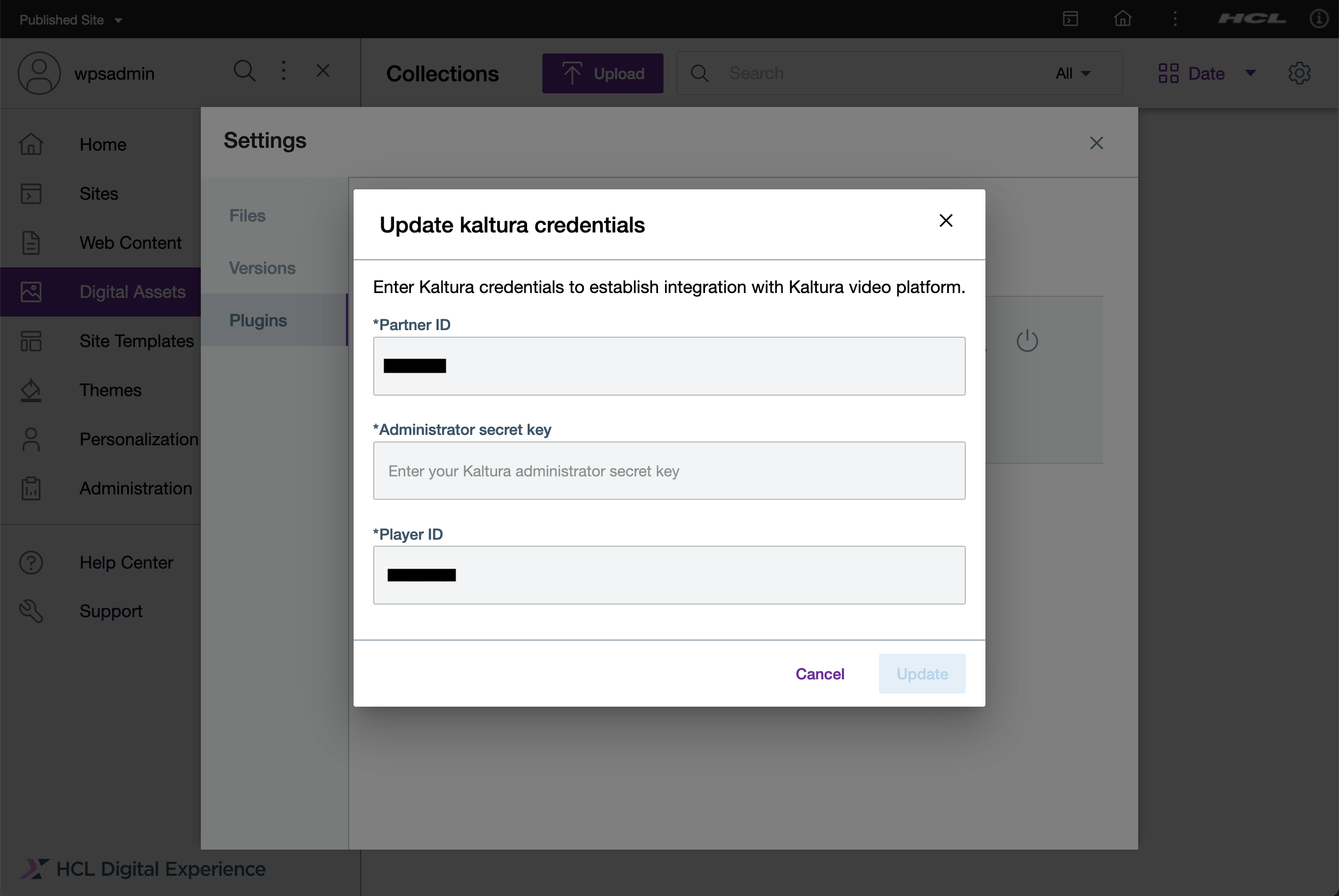1339x896 pixels.
Task: Open the Themes section
Action: [110, 390]
